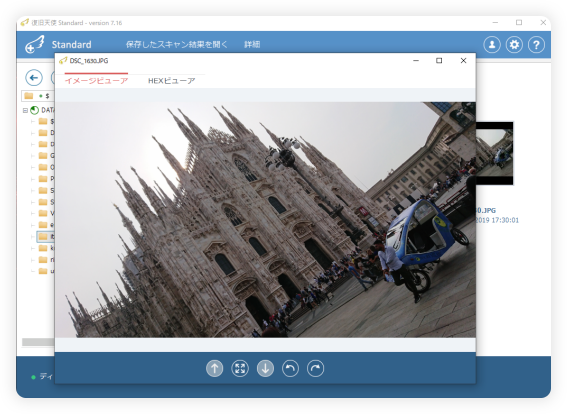Open the settings gear in the main window

(x=514, y=45)
